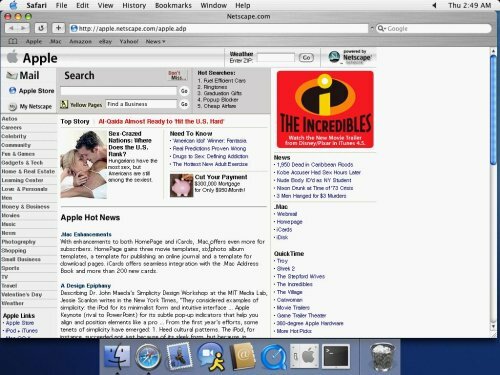Click the kissing couple story photo
The height and width of the screenshot is (375, 500).
[84, 165]
